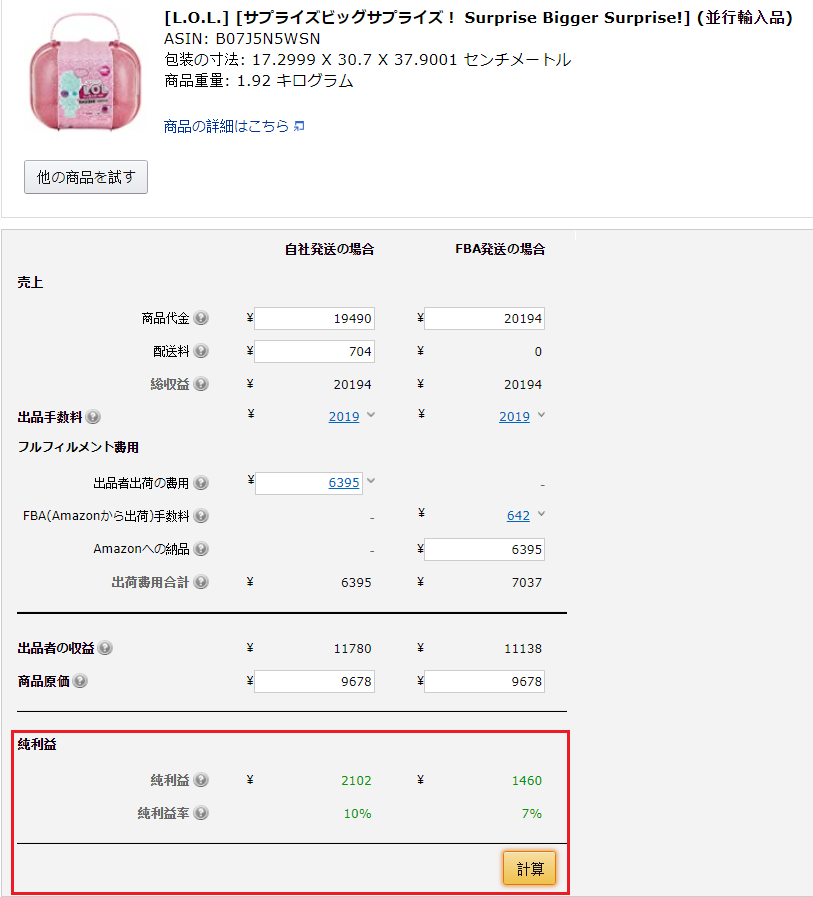The image size is (813, 897).
Task: Click help icon next to Amazonへの納品
Action: coord(201,549)
